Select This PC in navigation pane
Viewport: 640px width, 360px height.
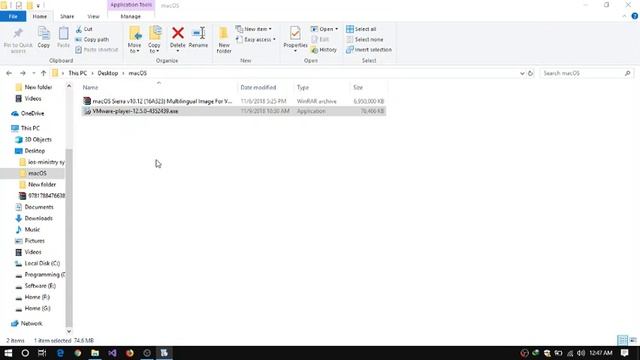(x=30, y=128)
